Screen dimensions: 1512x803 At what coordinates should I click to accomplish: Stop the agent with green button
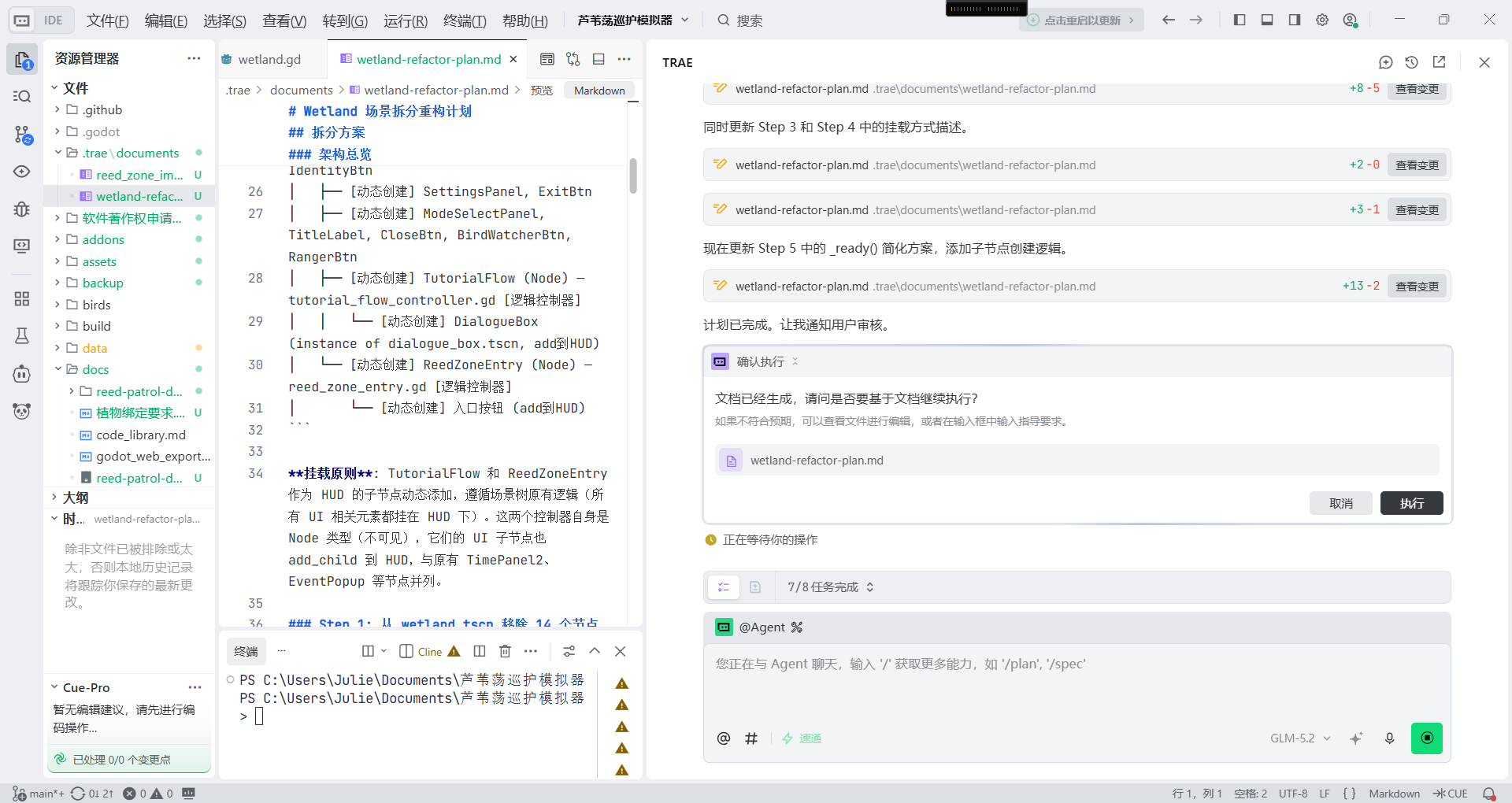[x=1427, y=738]
